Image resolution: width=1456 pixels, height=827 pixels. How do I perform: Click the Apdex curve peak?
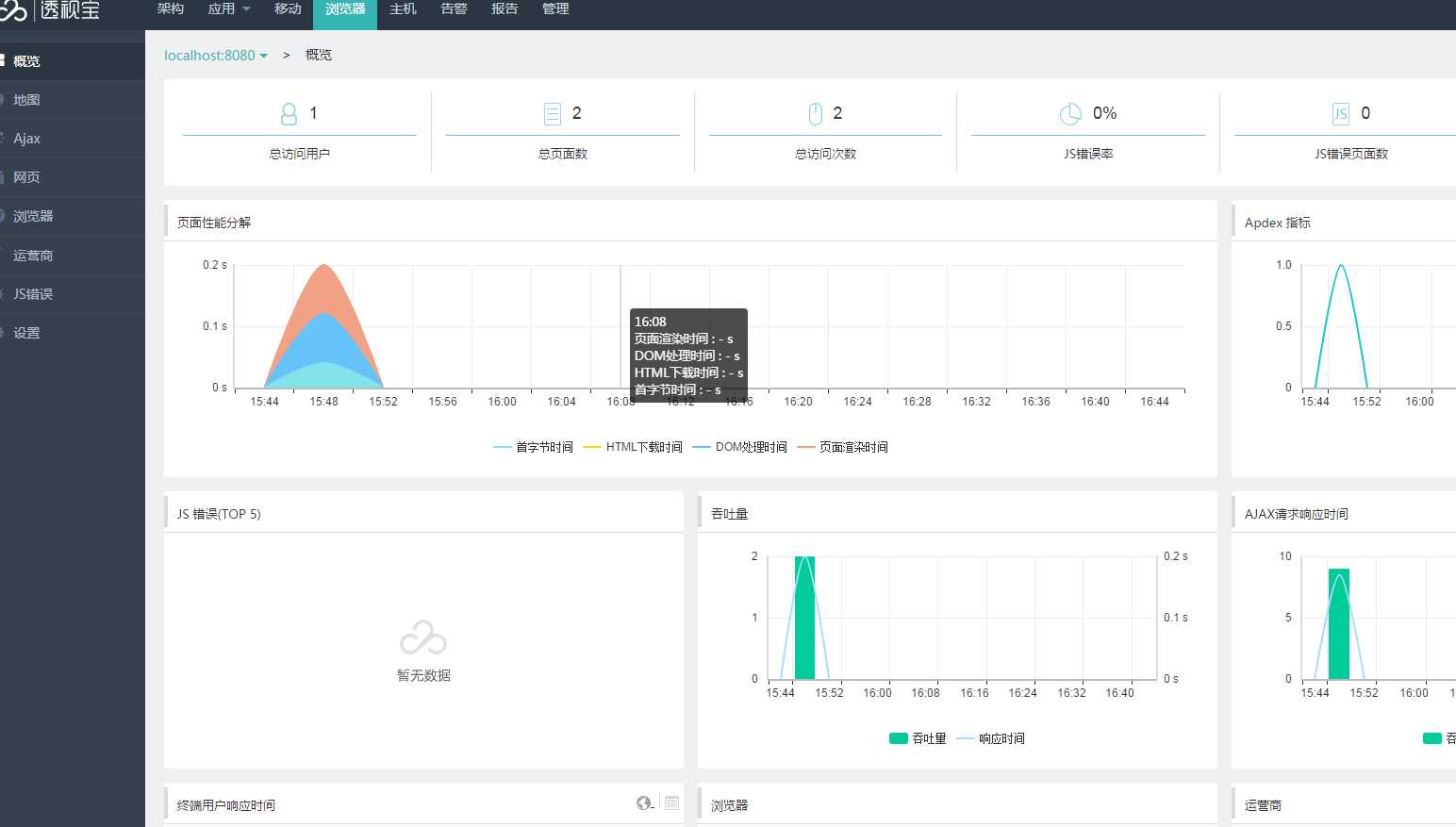pos(1341,268)
